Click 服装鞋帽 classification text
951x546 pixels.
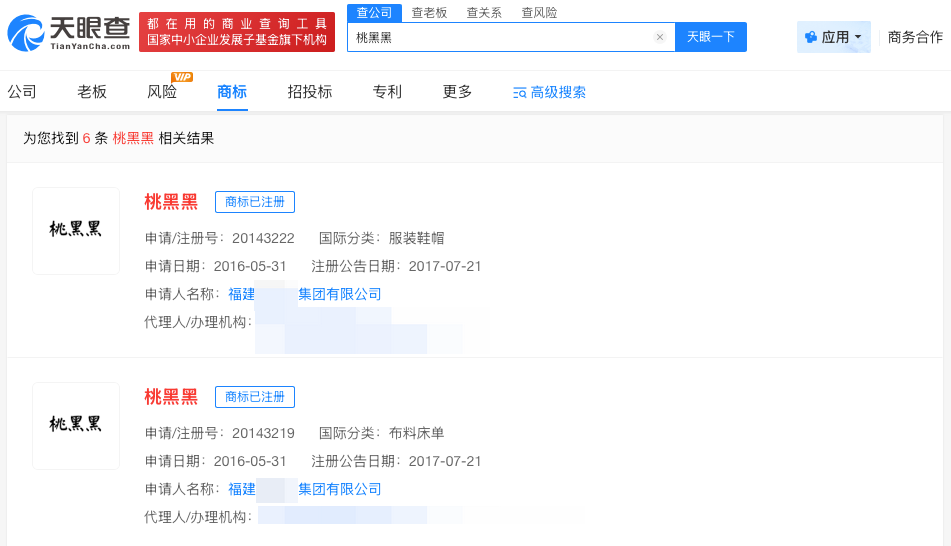click(x=417, y=238)
